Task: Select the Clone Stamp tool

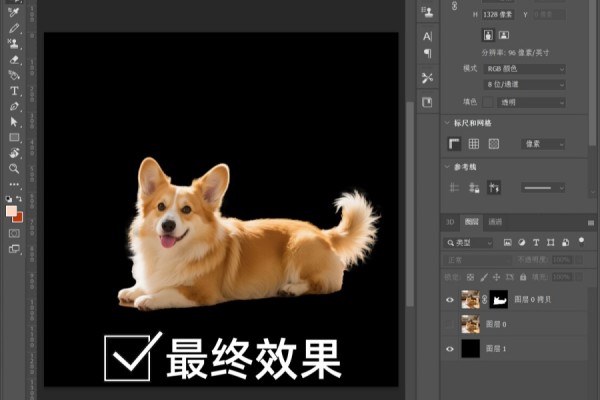Action: (x=14, y=43)
